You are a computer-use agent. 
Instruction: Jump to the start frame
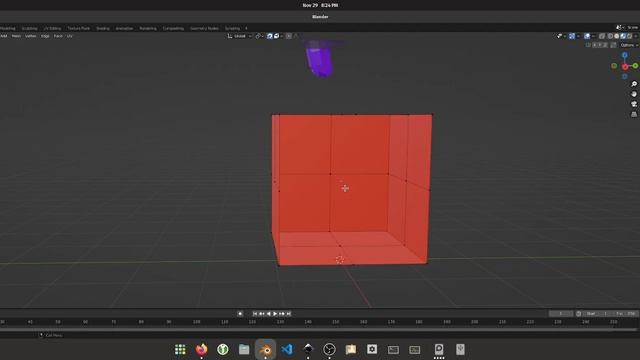pos(255,313)
